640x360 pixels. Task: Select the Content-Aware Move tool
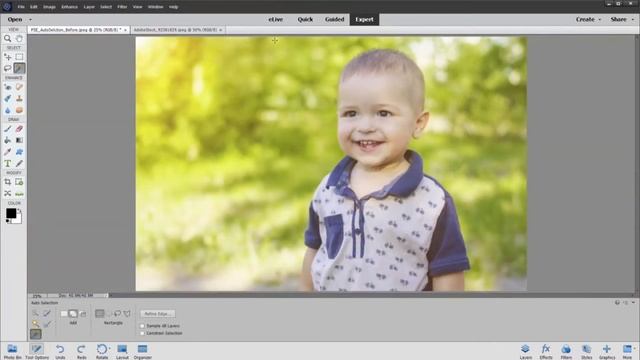click(7, 193)
